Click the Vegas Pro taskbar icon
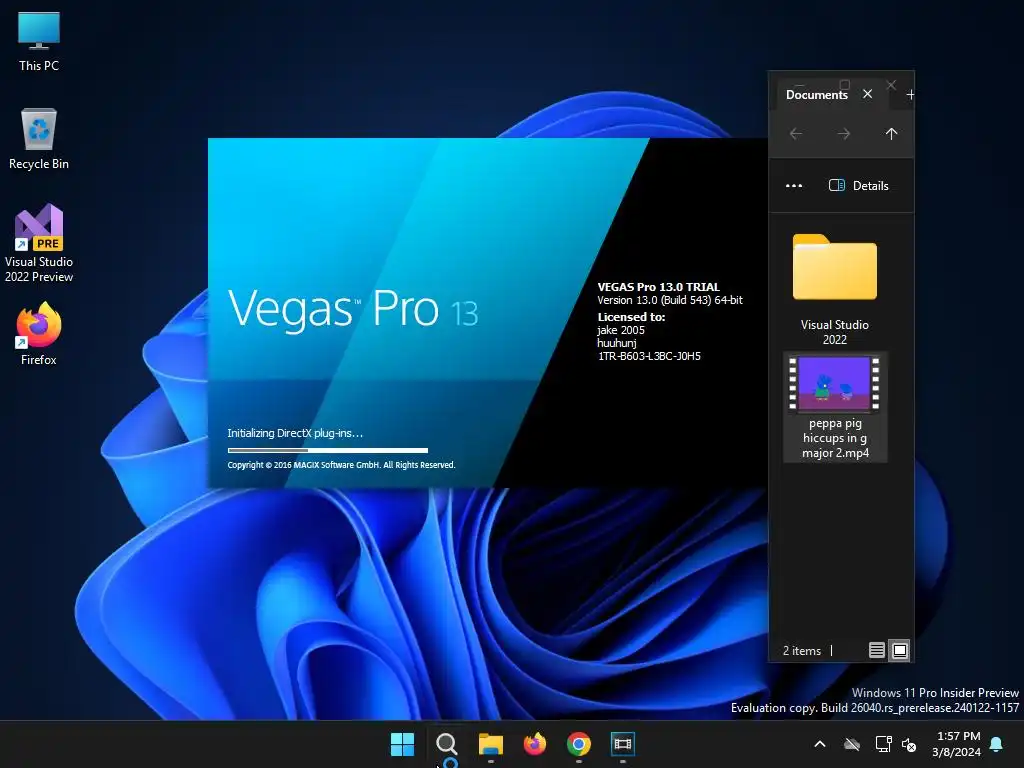The height and width of the screenshot is (768, 1024). coord(623,744)
